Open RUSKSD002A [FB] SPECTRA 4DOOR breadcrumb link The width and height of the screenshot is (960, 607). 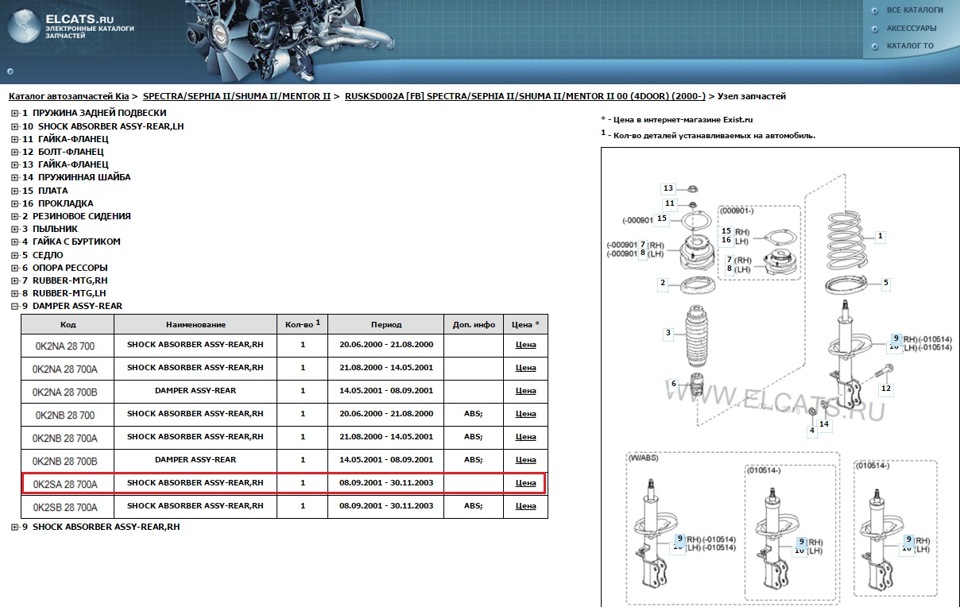[x=525, y=96]
